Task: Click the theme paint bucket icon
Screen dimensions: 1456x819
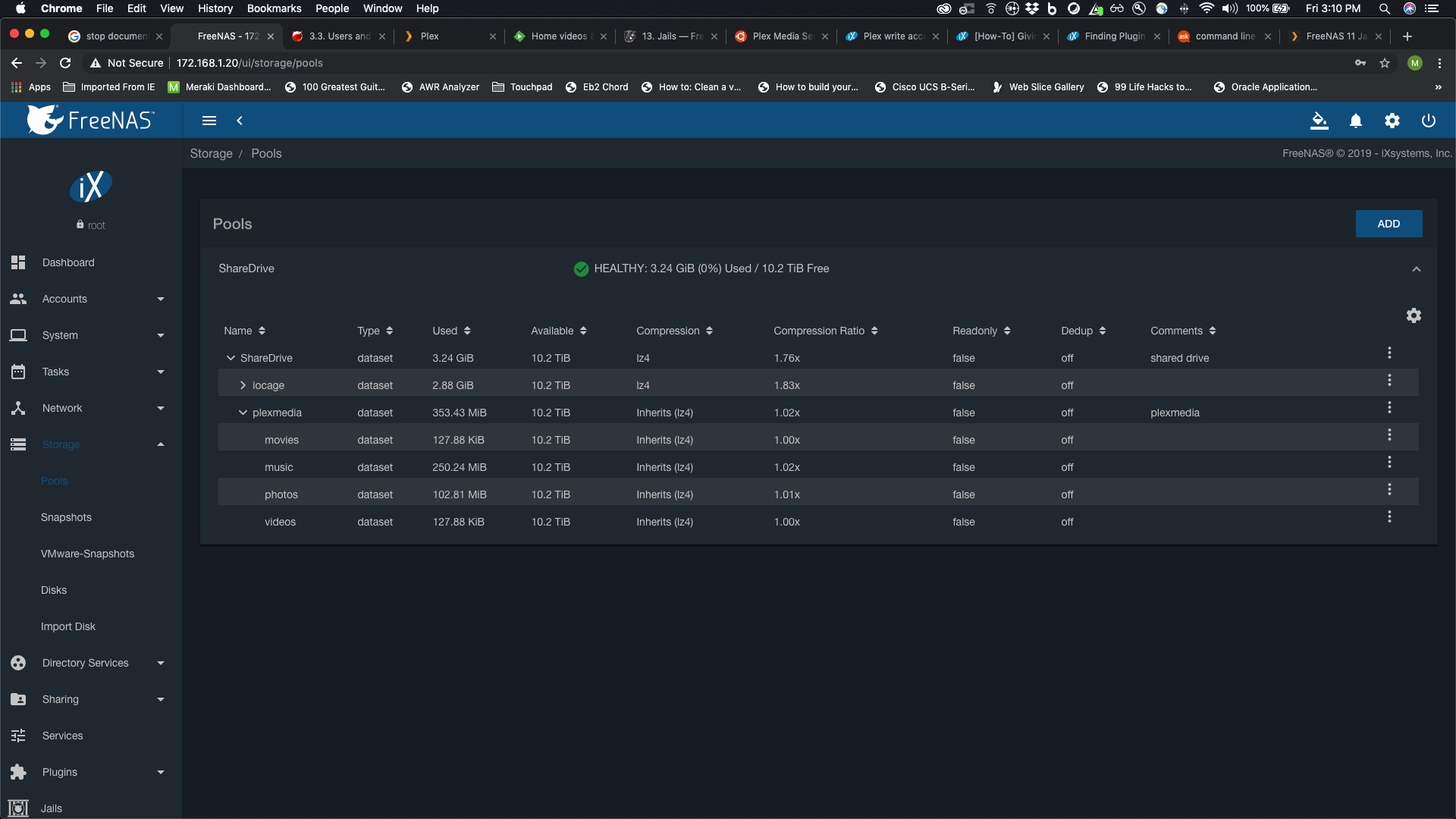Action: (1319, 121)
